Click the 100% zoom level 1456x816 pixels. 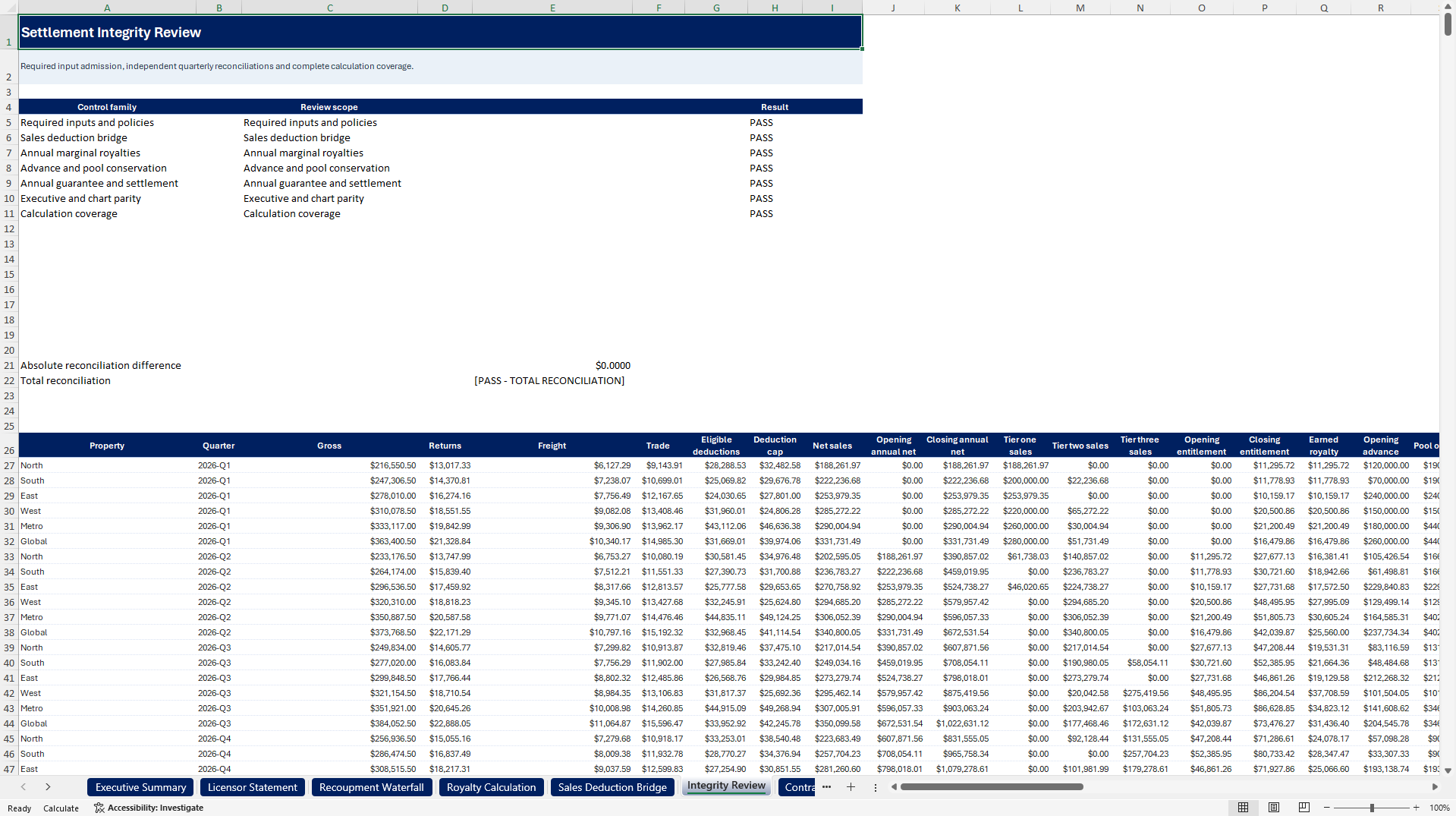pyautogui.click(x=1439, y=808)
